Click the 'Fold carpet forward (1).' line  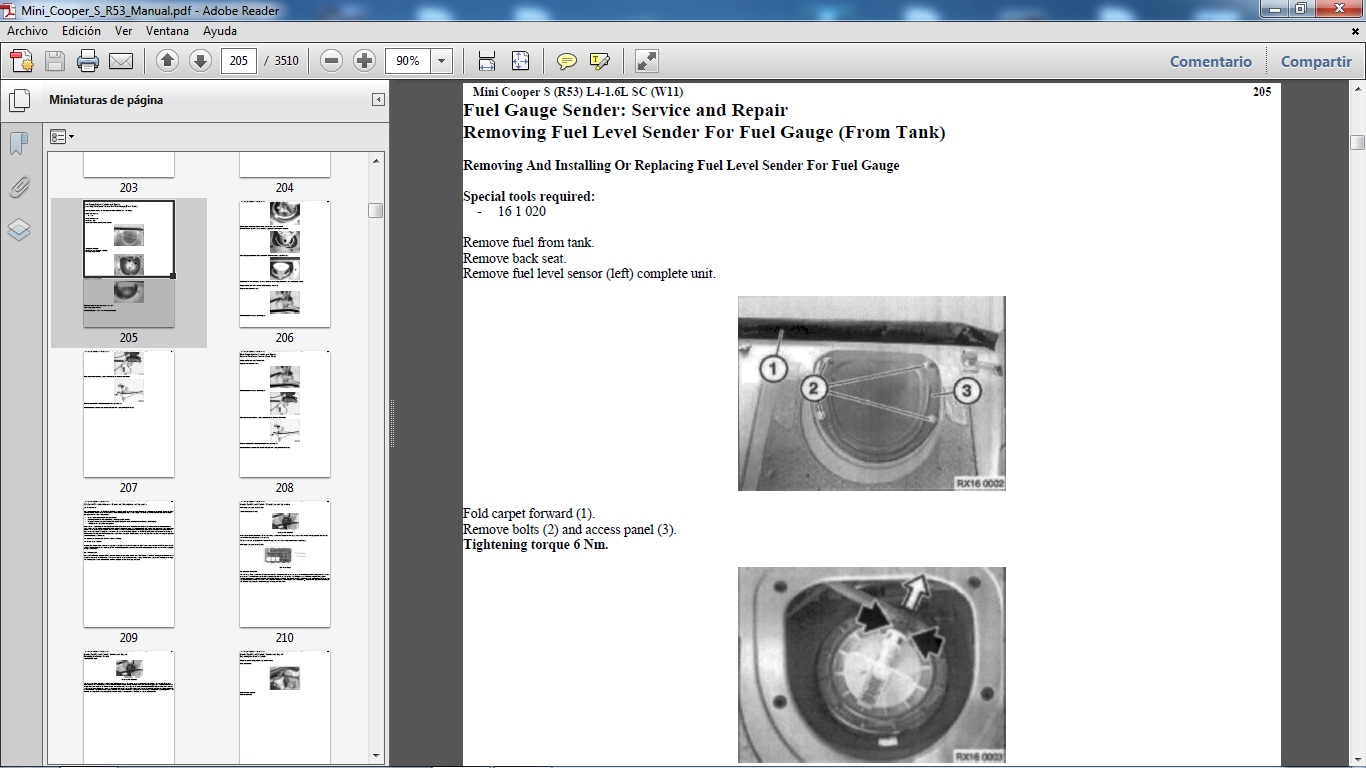[x=529, y=514]
